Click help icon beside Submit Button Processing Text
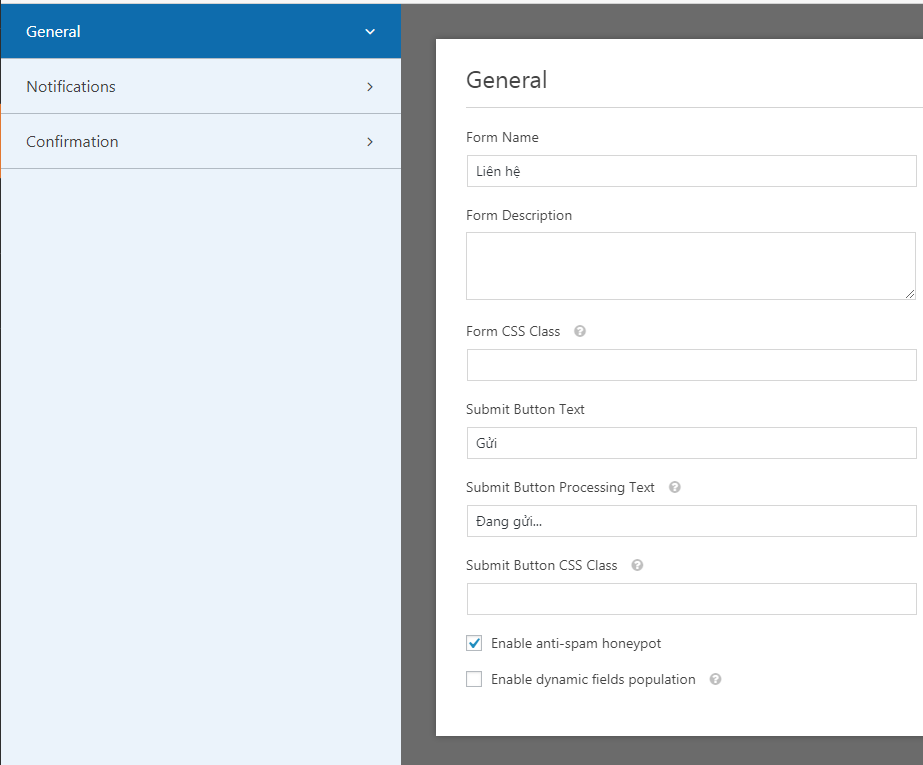The height and width of the screenshot is (765, 923). pos(675,487)
